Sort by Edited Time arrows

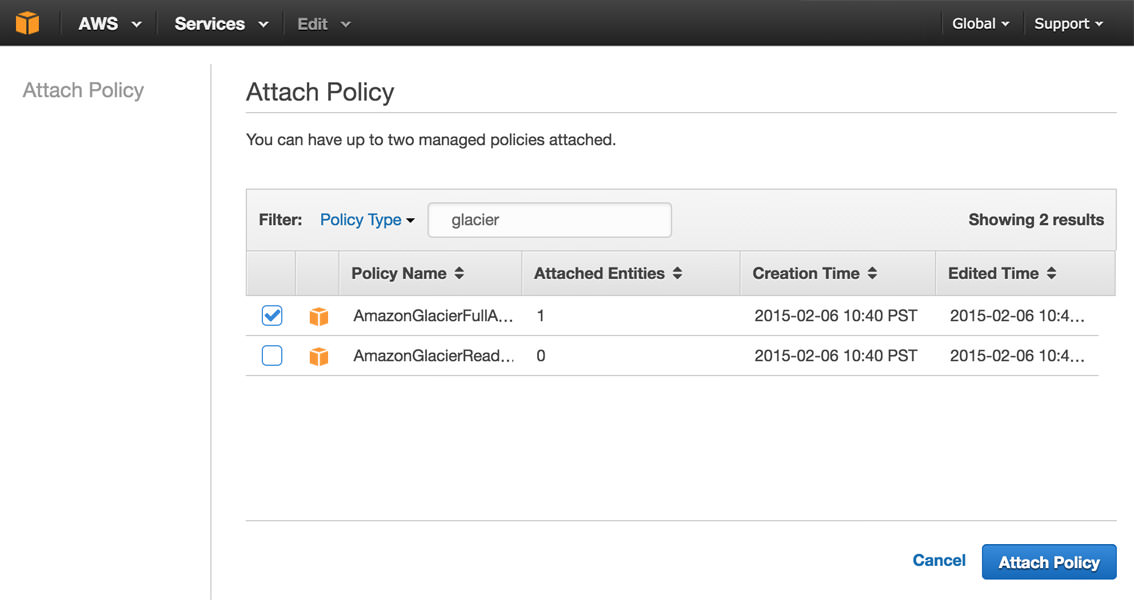pos(1052,273)
